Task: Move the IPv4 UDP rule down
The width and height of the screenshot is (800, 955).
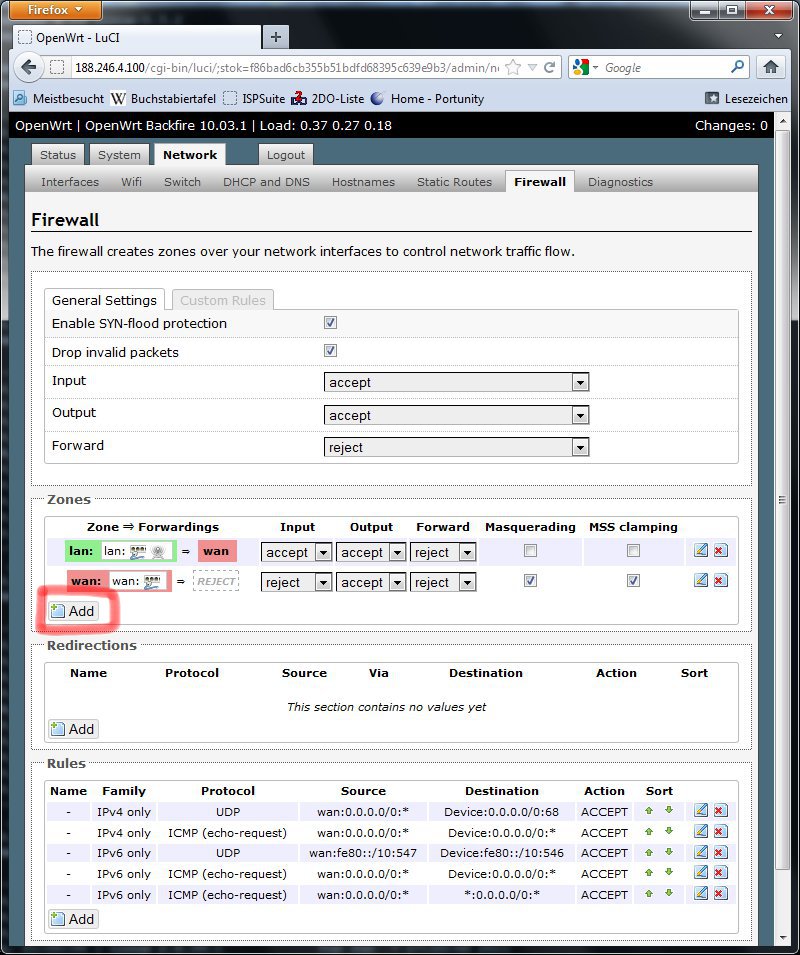Action: pos(668,811)
